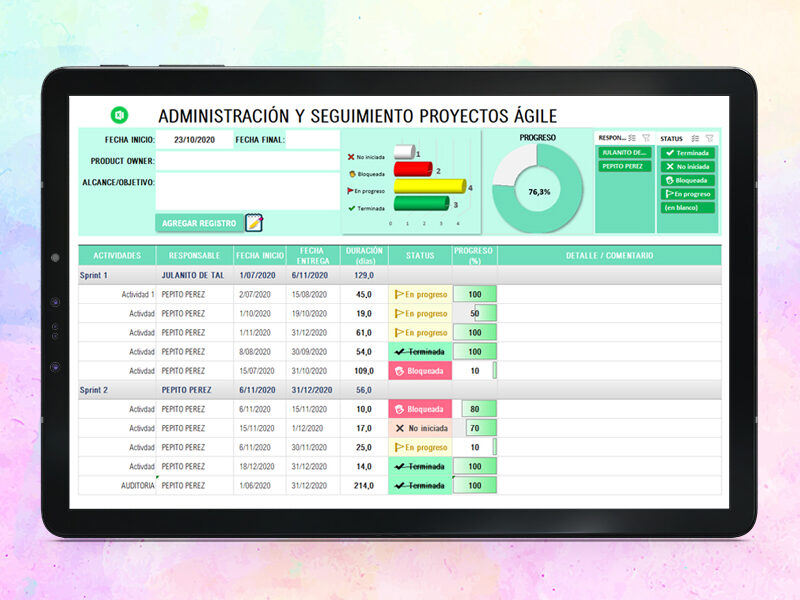Select the JULANITO DE TAL cell in Sprint 1 row
The height and width of the screenshot is (600, 800).
(x=193, y=276)
